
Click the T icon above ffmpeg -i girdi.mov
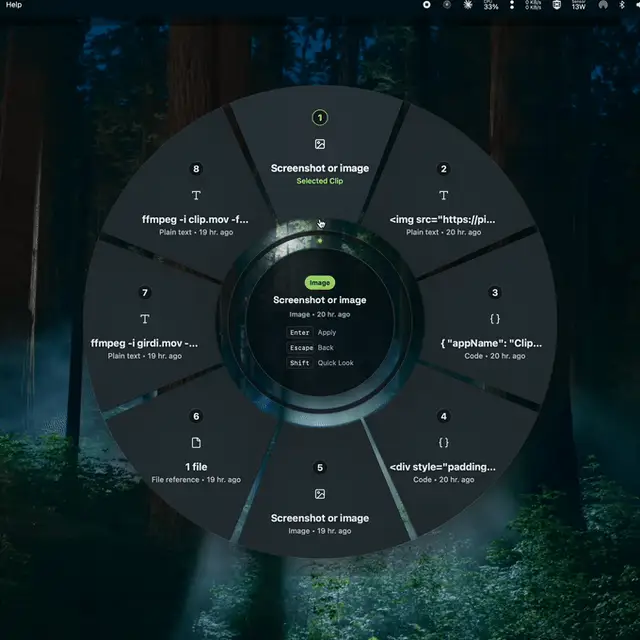point(144,319)
